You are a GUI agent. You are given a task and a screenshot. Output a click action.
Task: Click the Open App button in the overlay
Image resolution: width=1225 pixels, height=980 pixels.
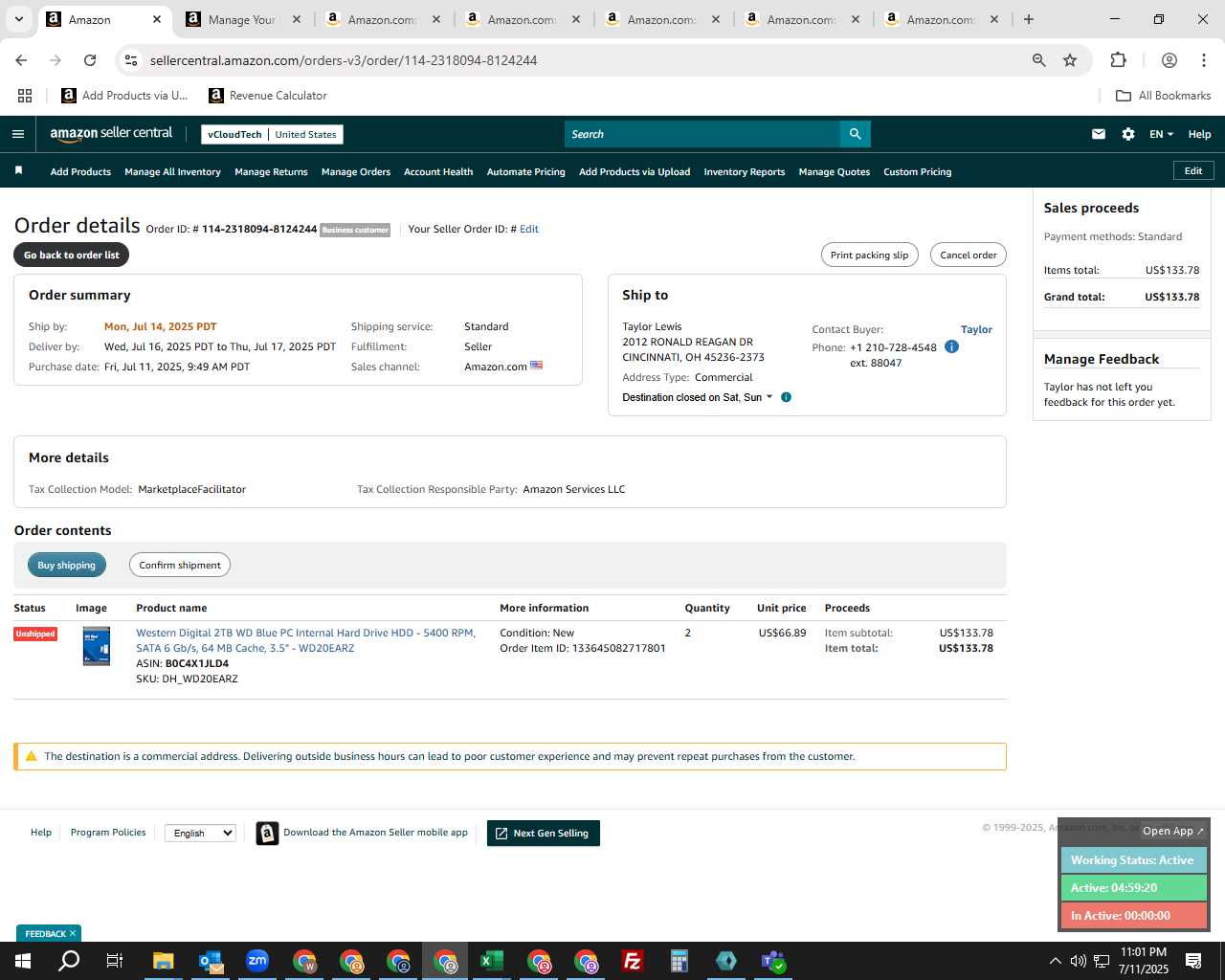tap(1173, 831)
